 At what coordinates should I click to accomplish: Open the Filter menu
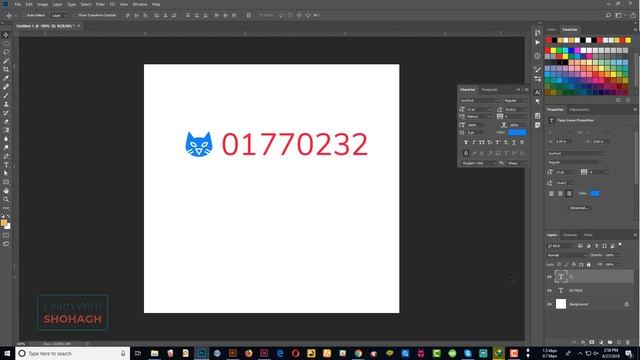(100, 4)
